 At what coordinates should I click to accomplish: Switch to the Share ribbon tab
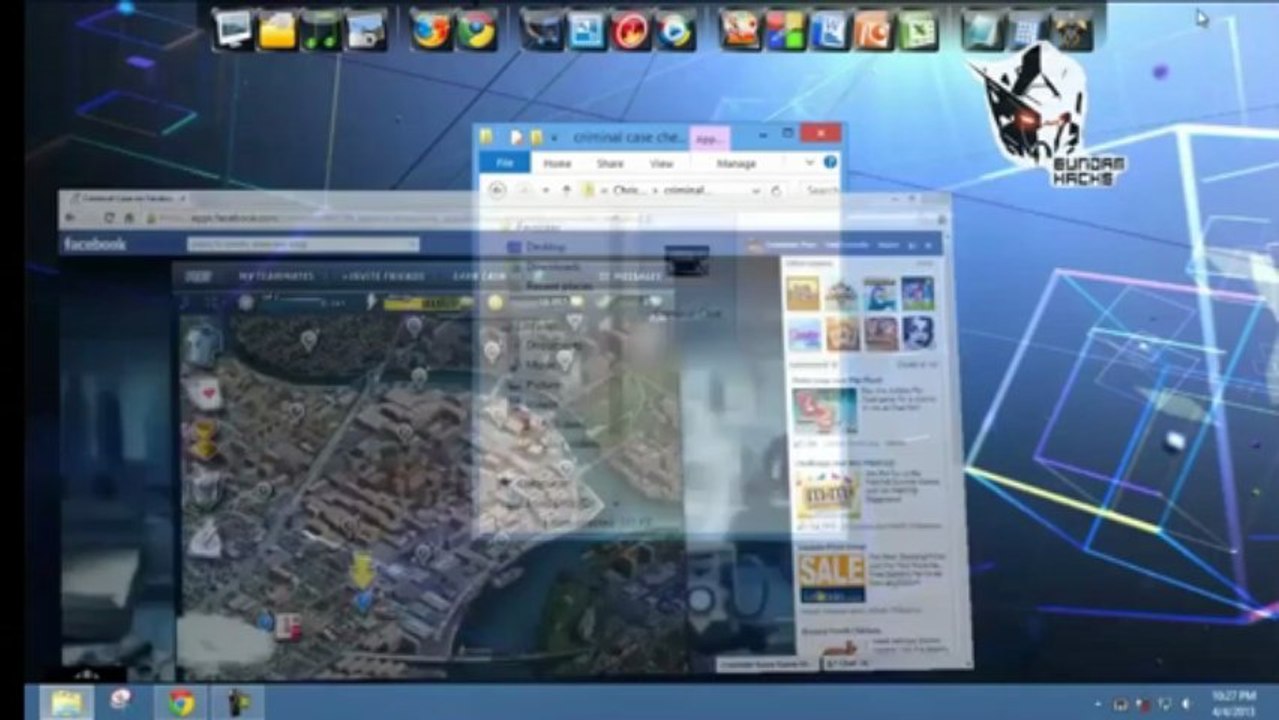click(x=610, y=163)
